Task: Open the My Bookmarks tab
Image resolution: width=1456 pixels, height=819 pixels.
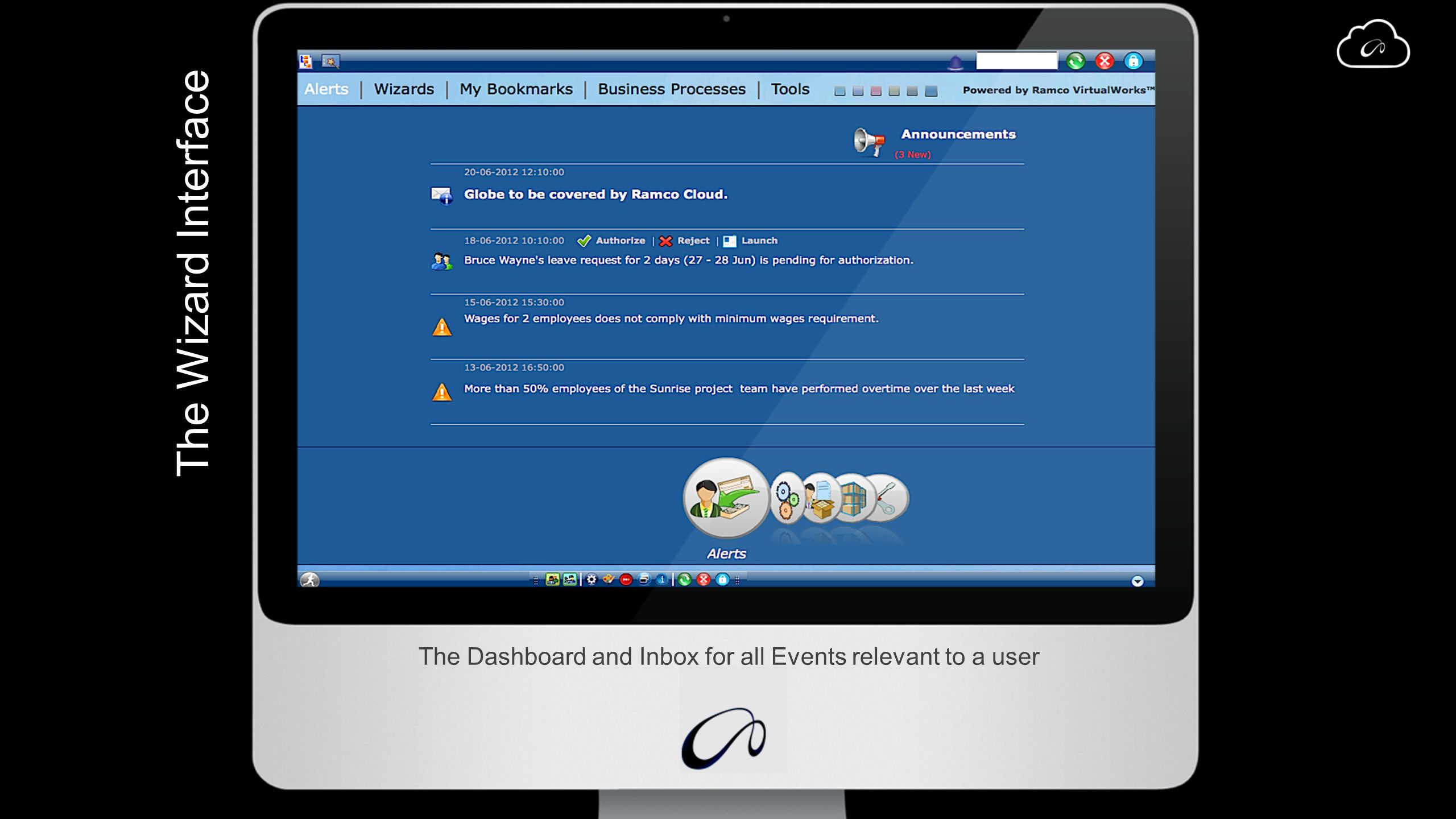Action: coord(516,89)
